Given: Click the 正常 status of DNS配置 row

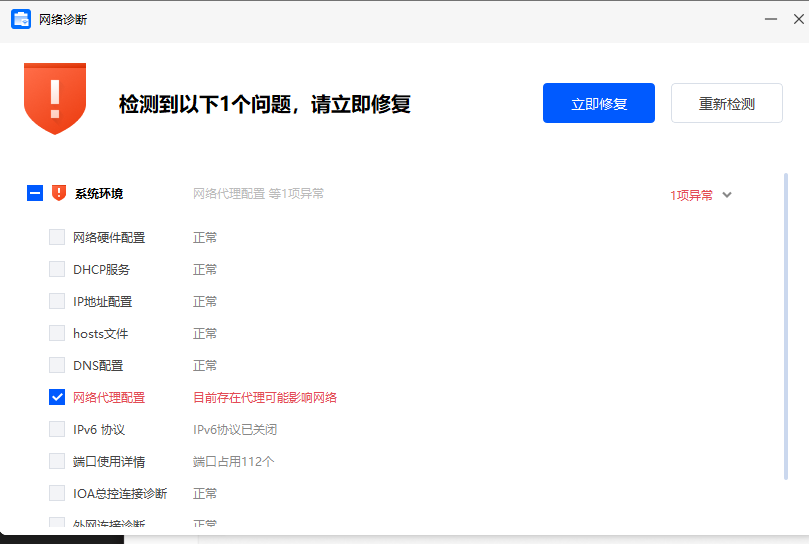Looking at the screenshot, I should 205,365.
